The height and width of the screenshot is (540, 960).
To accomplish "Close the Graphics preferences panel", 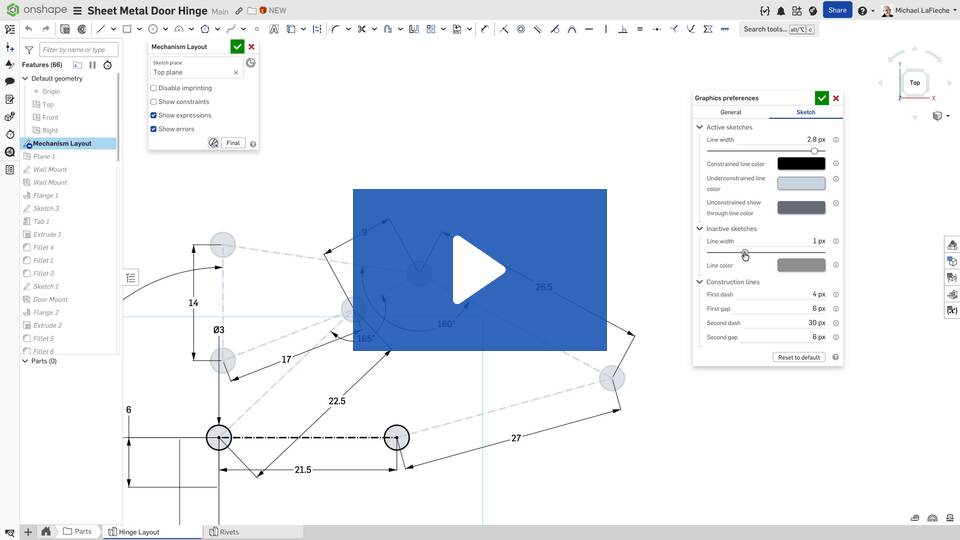I will tap(836, 98).
